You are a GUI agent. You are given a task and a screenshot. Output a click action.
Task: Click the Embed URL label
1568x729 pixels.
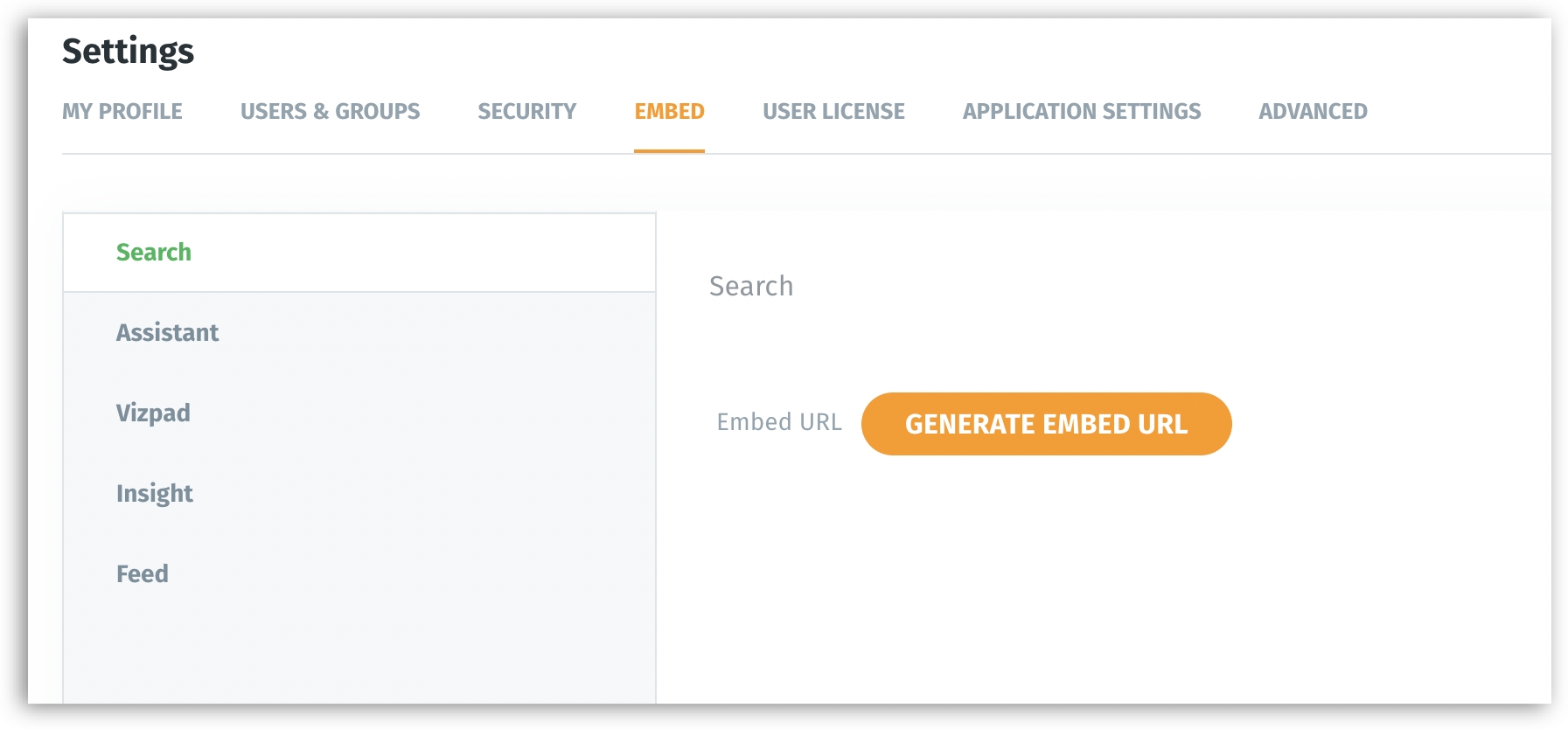click(779, 422)
